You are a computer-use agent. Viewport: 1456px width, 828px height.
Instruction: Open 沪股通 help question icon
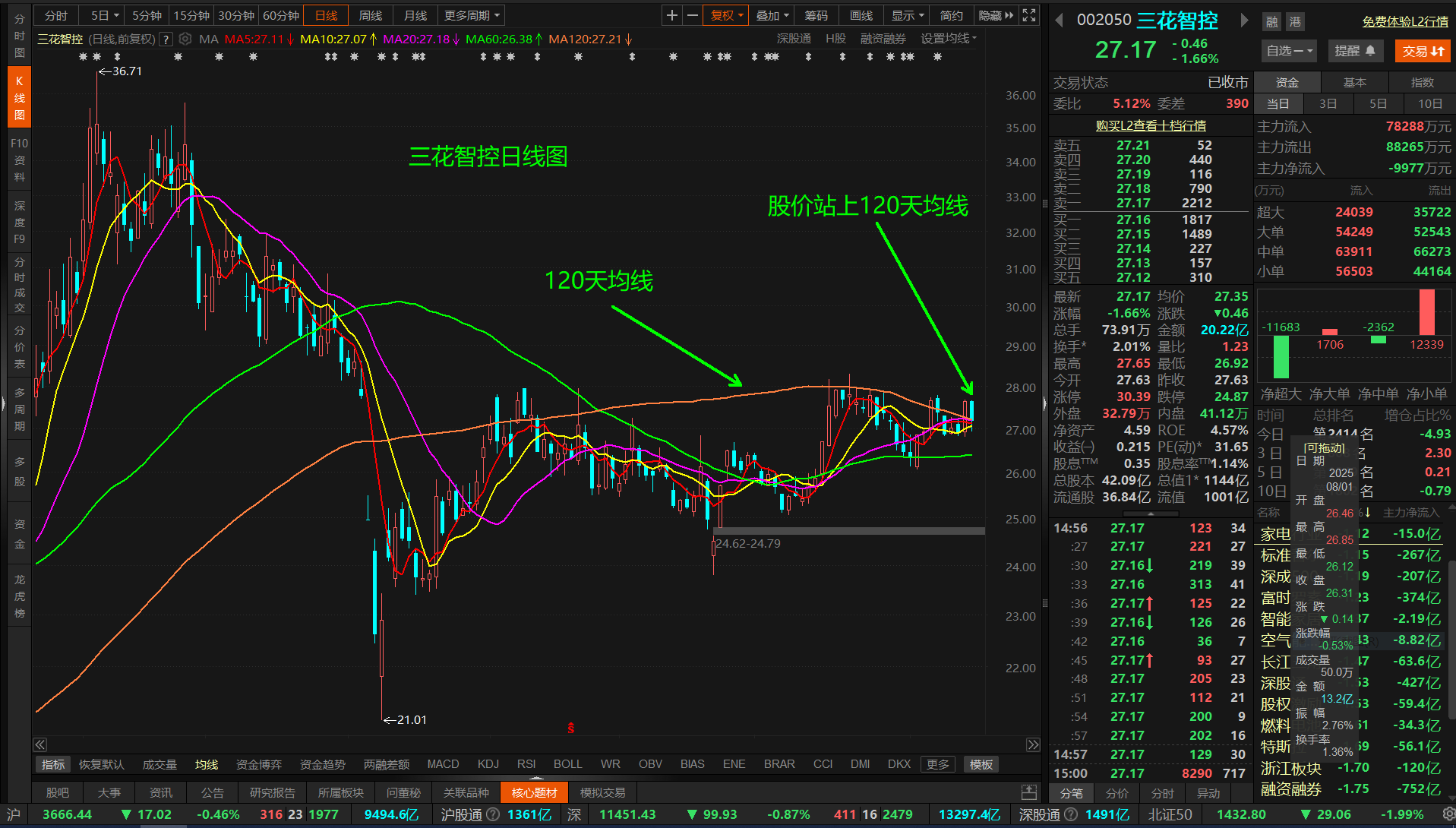coord(493,814)
